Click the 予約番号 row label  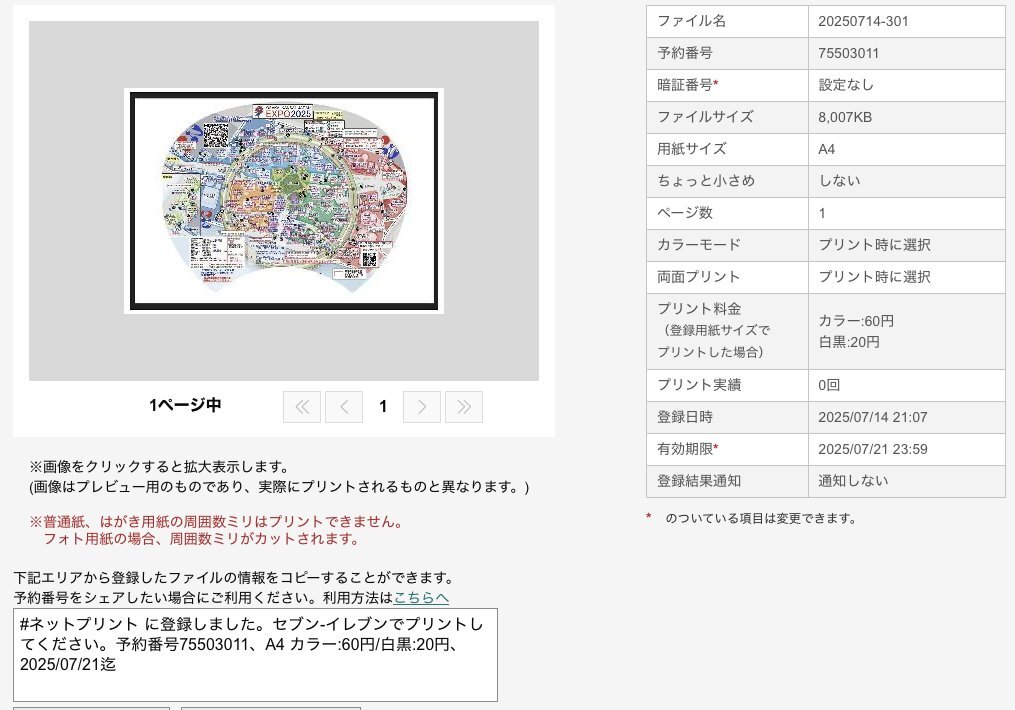tap(685, 53)
